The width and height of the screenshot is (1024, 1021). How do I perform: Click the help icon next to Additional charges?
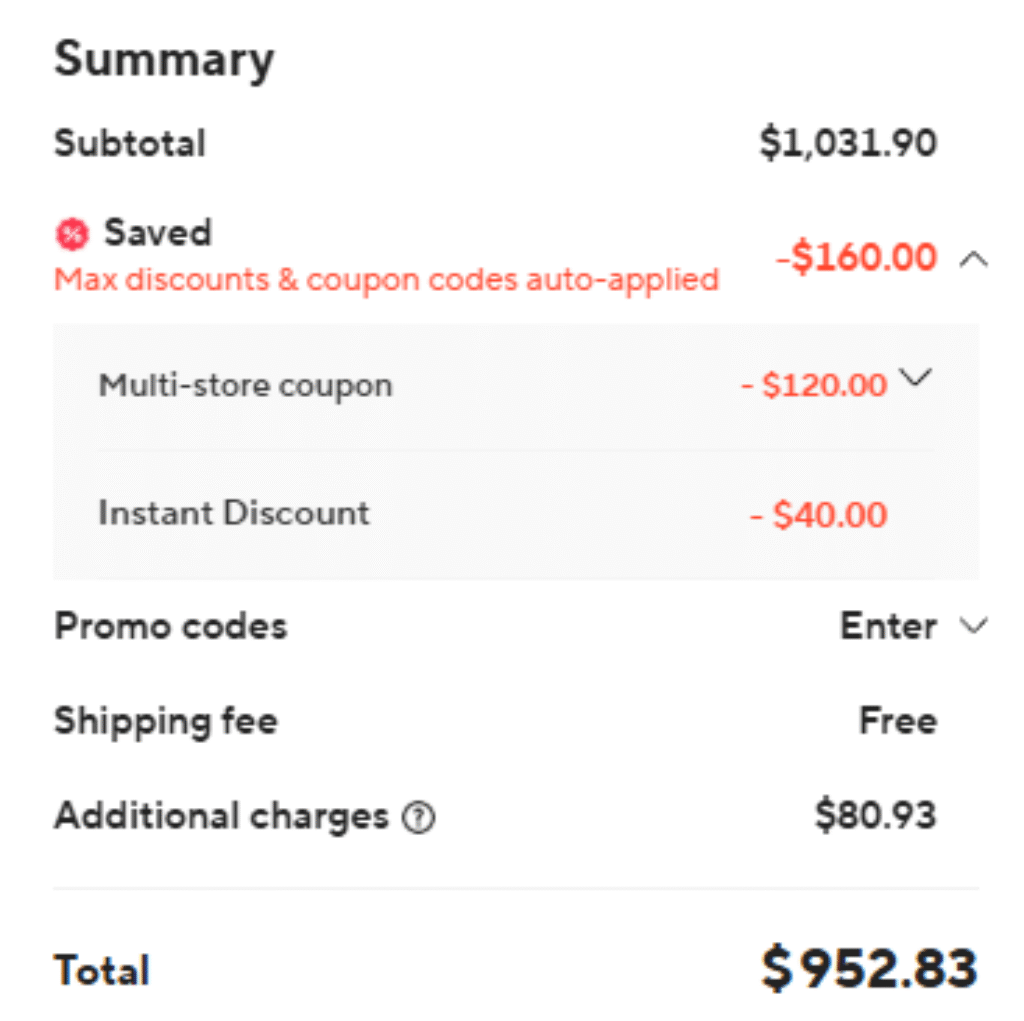click(418, 819)
